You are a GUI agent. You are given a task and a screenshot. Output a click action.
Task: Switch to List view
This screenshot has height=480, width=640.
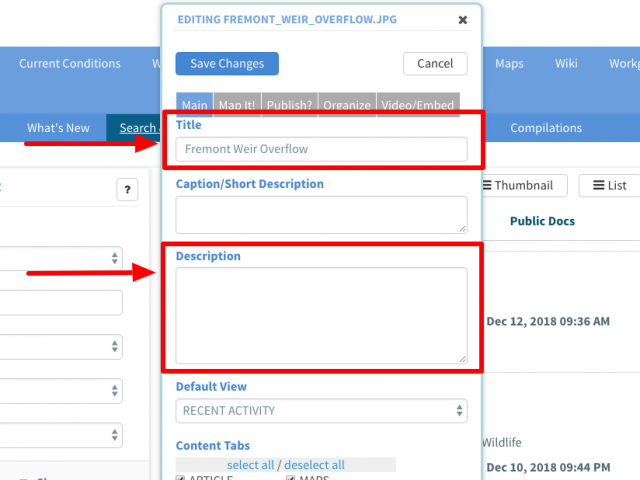point(609,185)
